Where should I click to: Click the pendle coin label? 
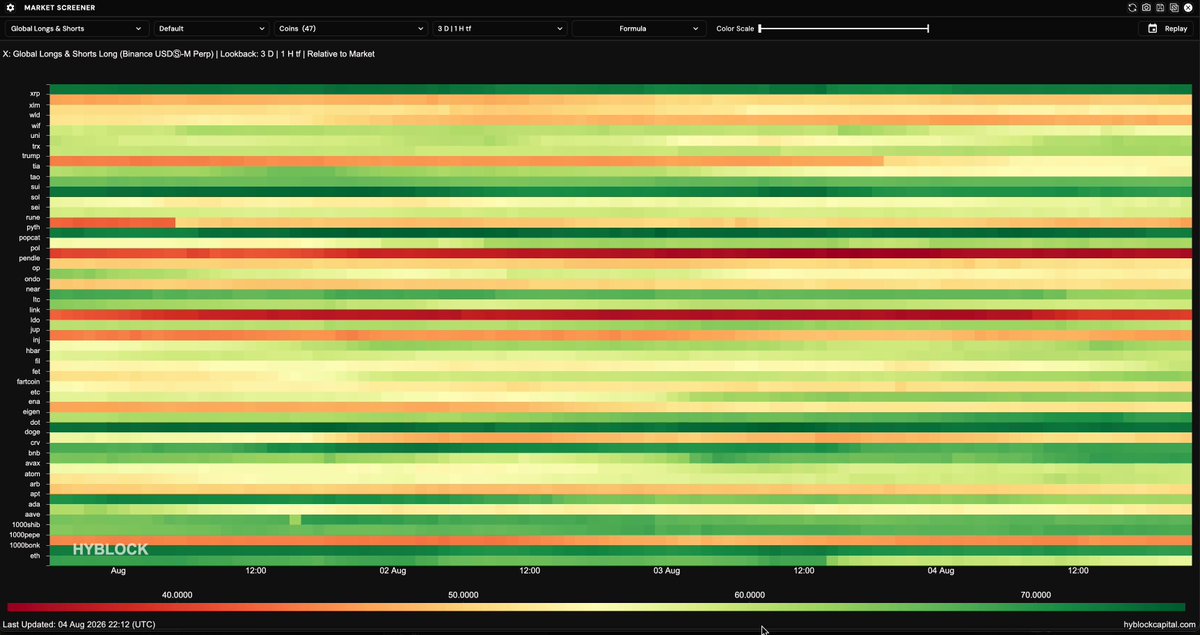tap(29, 258)
